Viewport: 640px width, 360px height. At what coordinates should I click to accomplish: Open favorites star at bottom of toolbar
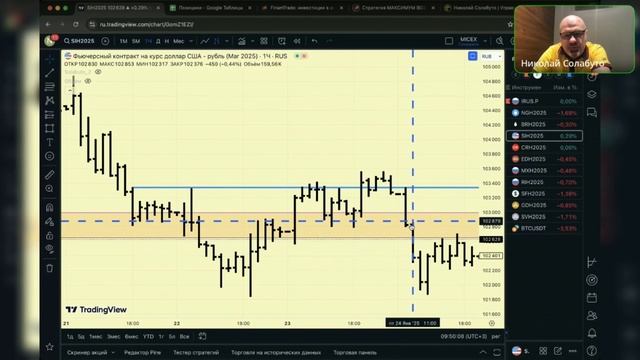click(x=50, y=347)
